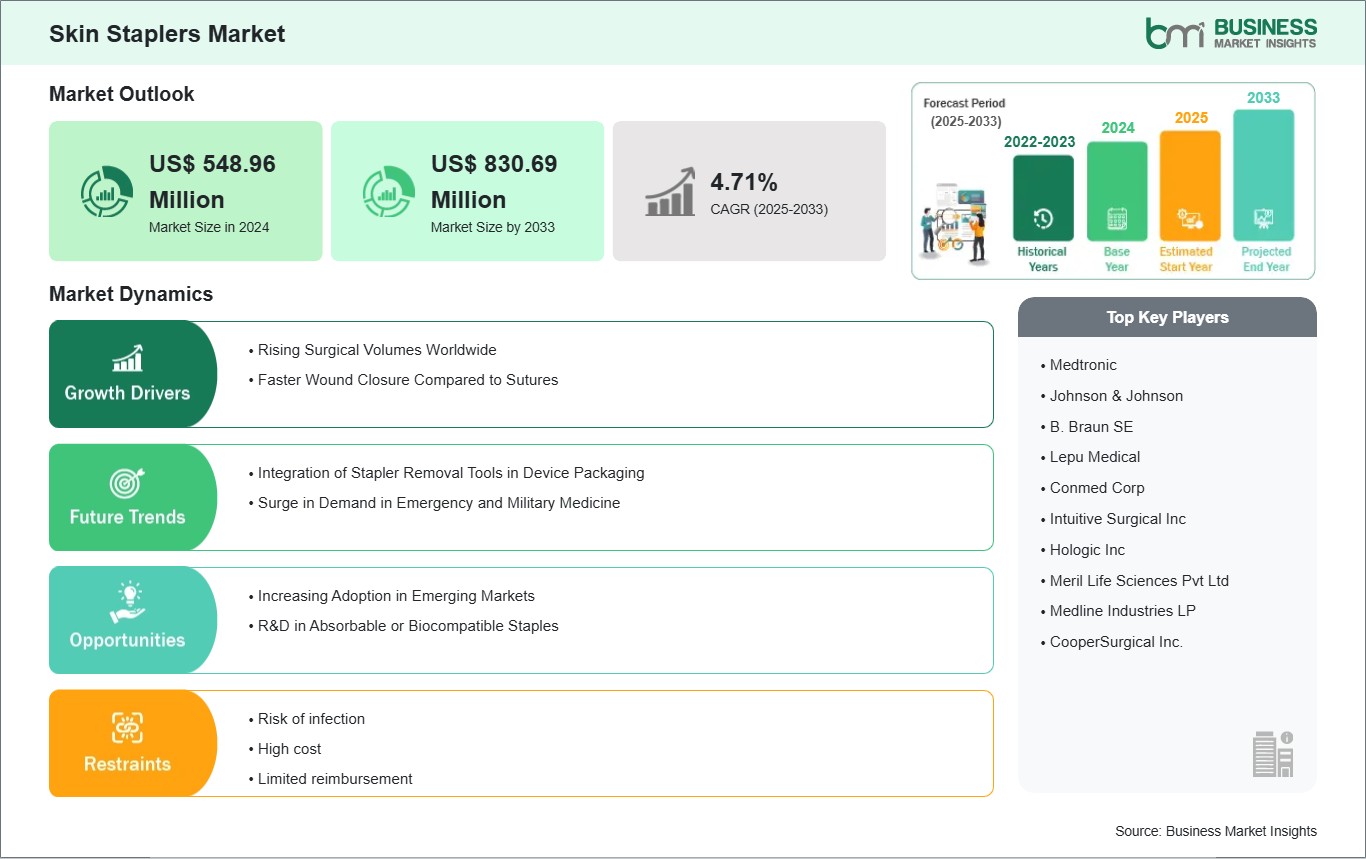Click the Growth Drivers bar chart icon
The width and height of the screenshot is (1366, 859).
click(127, 358)
